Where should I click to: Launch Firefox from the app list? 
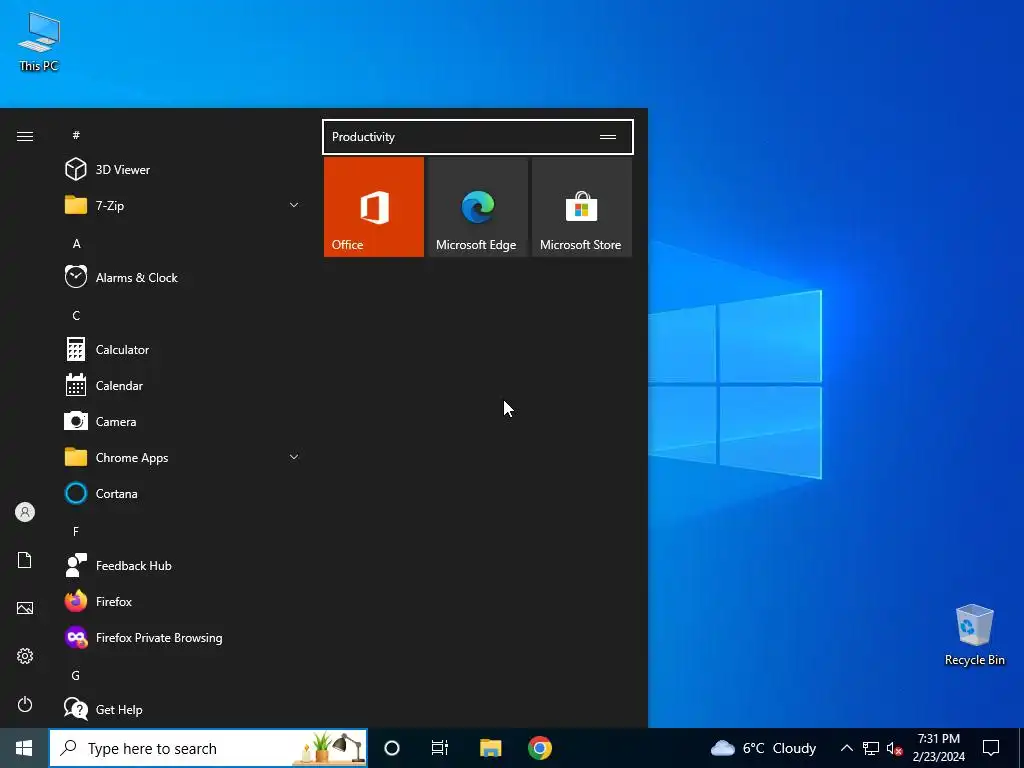click(183, 601)
